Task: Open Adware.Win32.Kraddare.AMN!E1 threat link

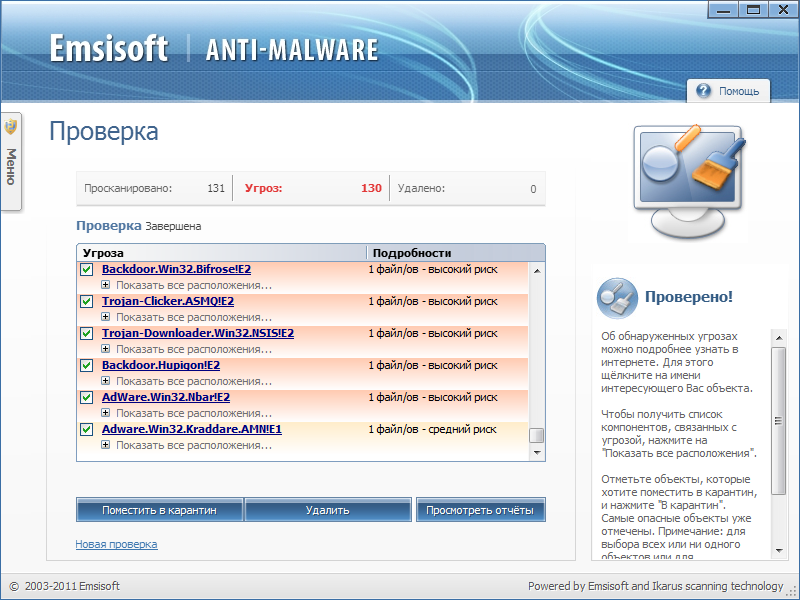Action: point(192,430)
